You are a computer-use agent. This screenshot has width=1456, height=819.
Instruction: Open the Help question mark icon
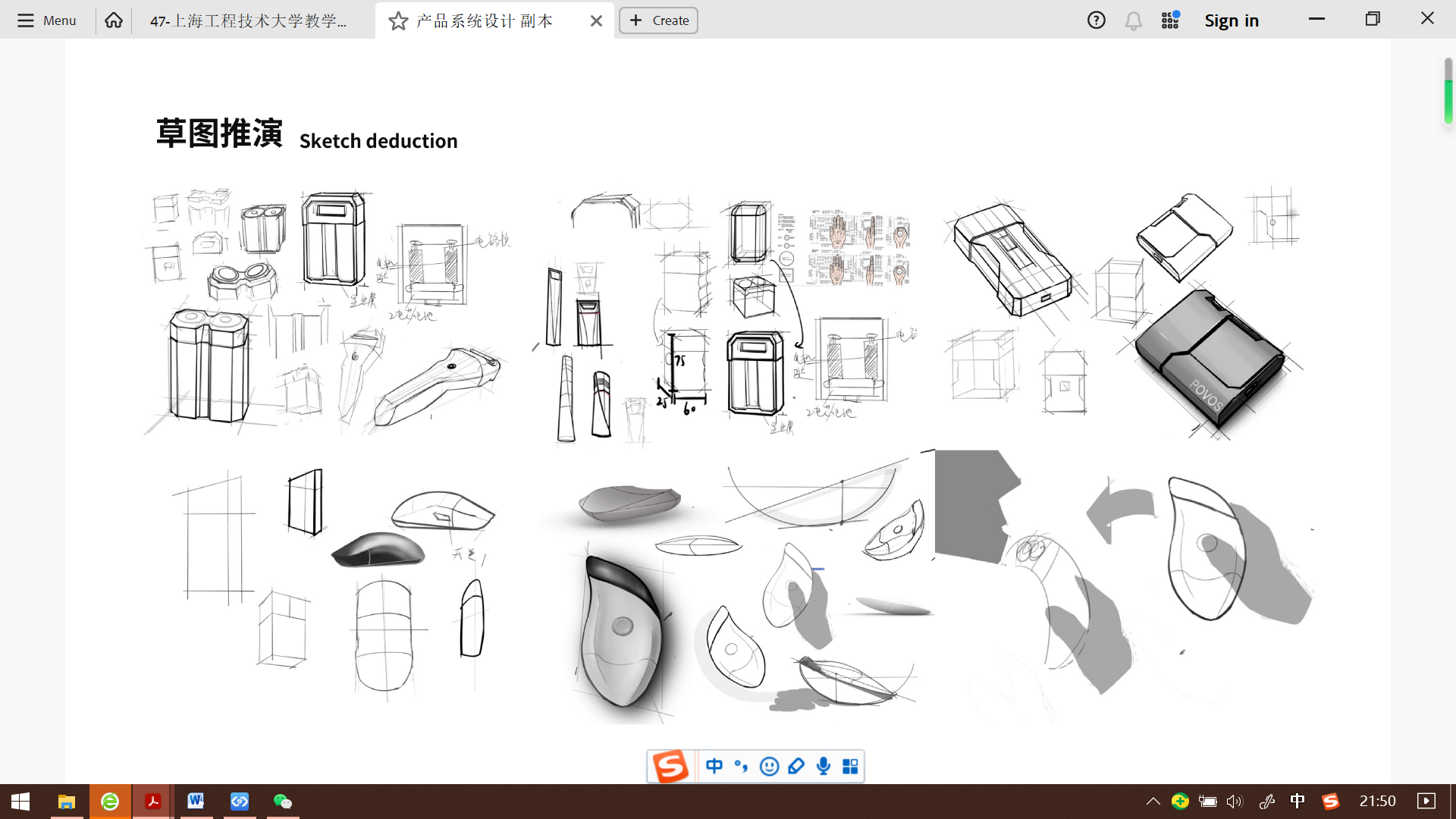pyautogui.click(x=1096, y=20)
